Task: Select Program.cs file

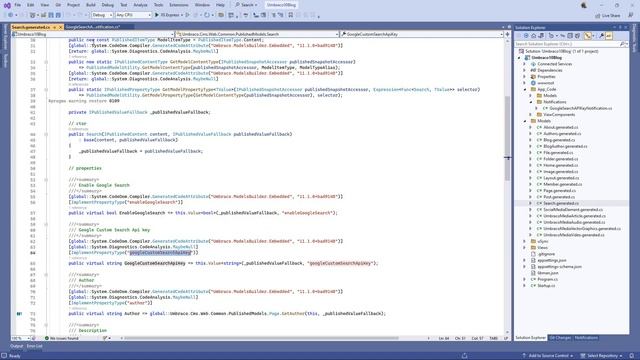Action: coord(547,280)
